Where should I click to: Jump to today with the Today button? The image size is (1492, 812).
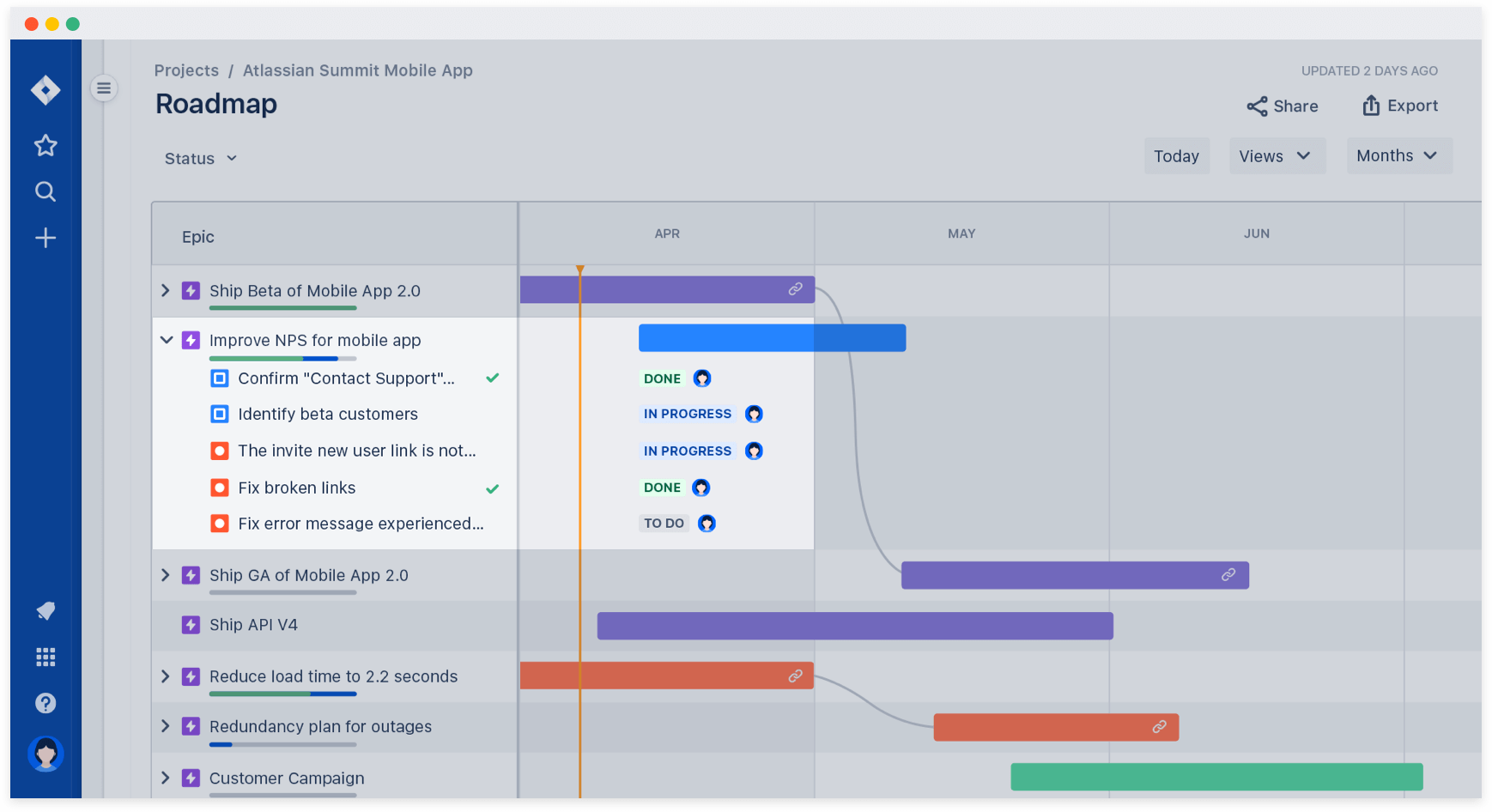(1176, 155)
